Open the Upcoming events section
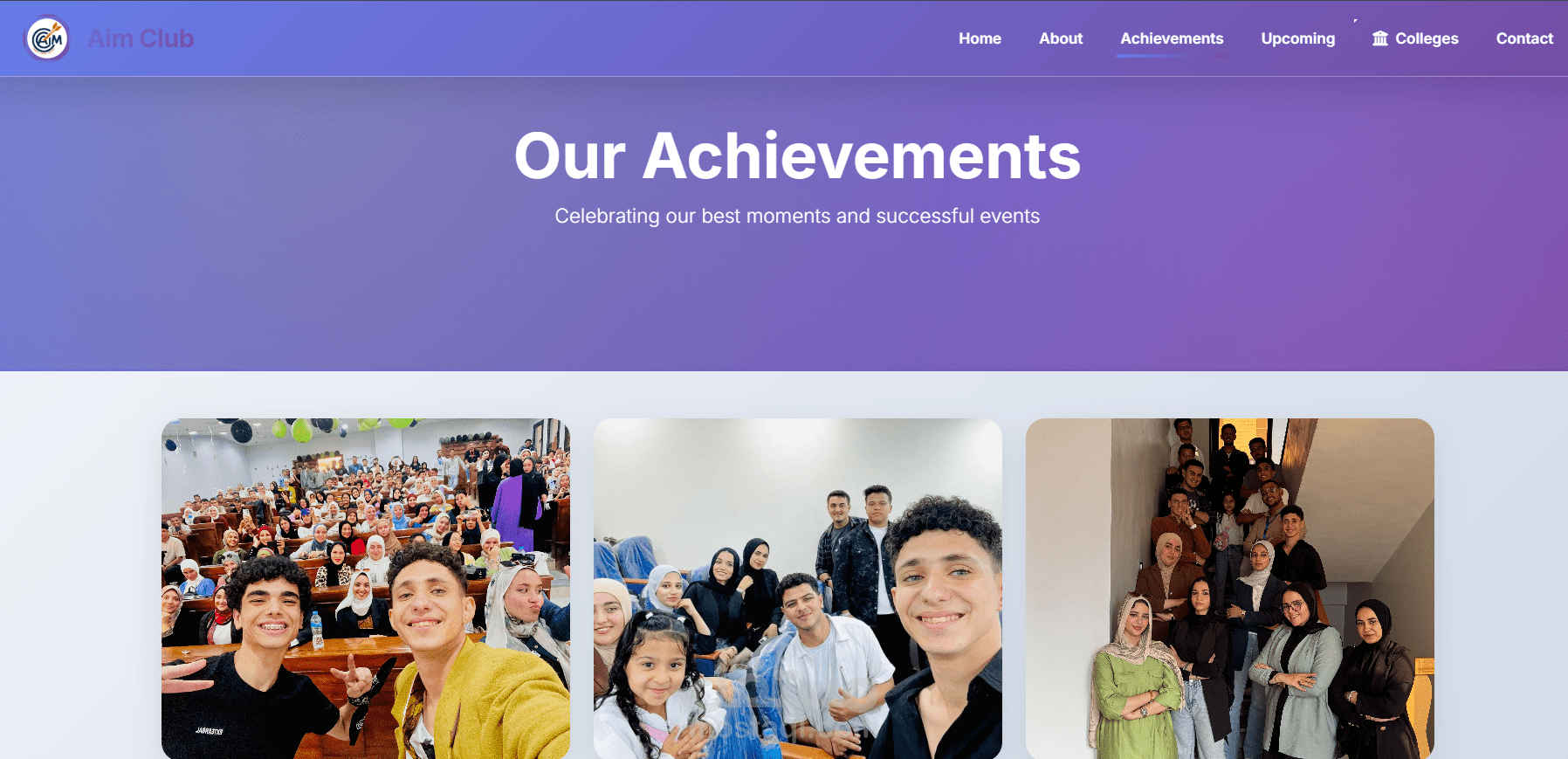 (1298, 38)
